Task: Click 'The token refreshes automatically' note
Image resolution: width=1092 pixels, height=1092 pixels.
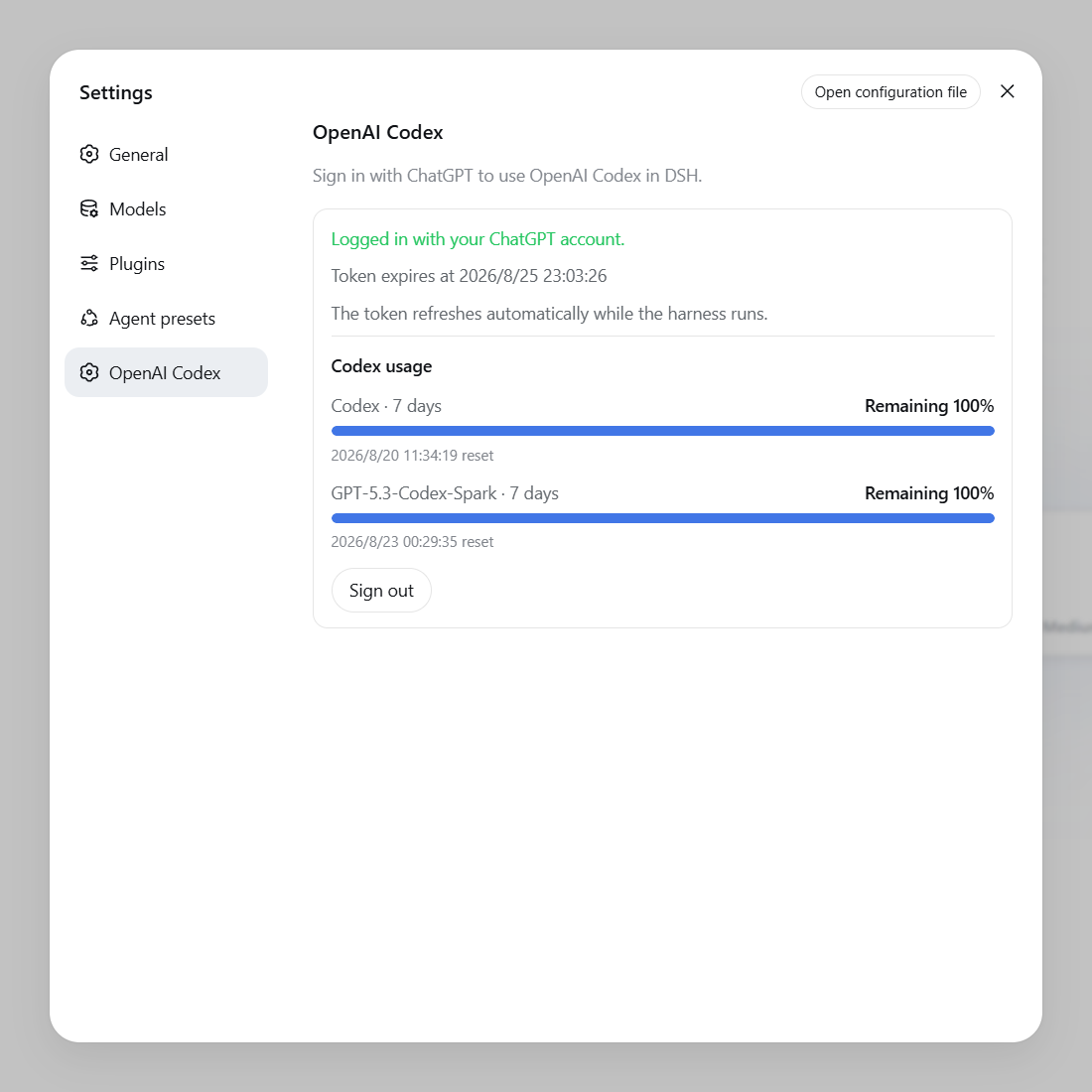Action: click(550, 314)
